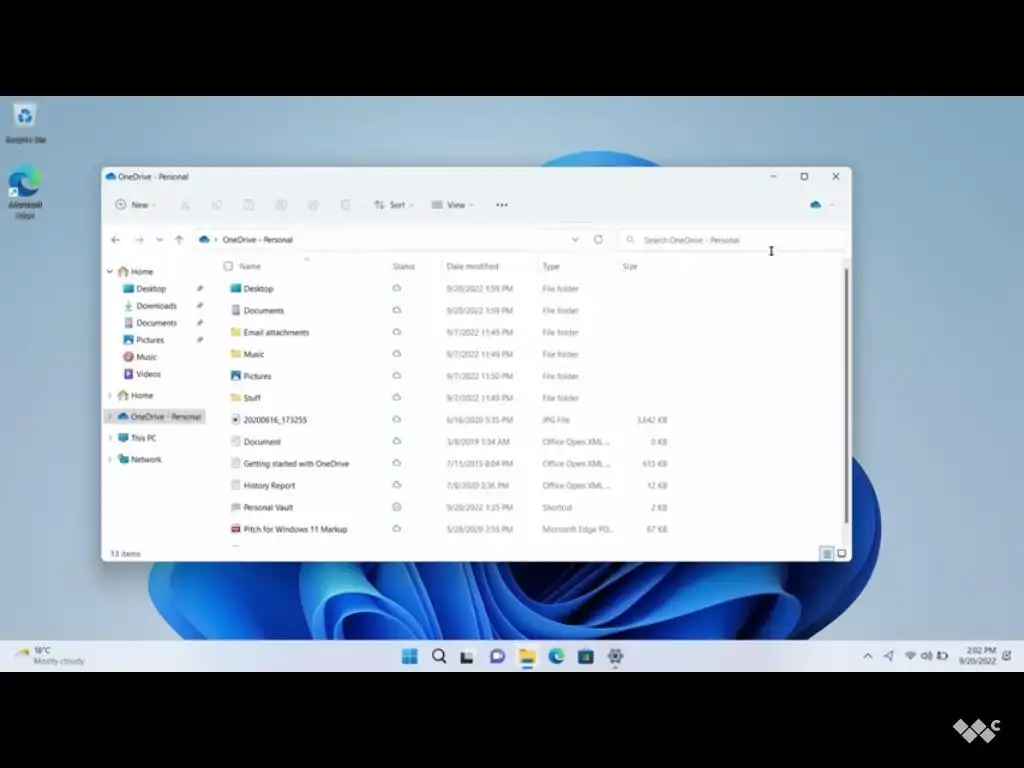Click the Share icon in toolbar
Image resolution: width=1024 pixels, height=768 pixels.
[x=313, y=205]
